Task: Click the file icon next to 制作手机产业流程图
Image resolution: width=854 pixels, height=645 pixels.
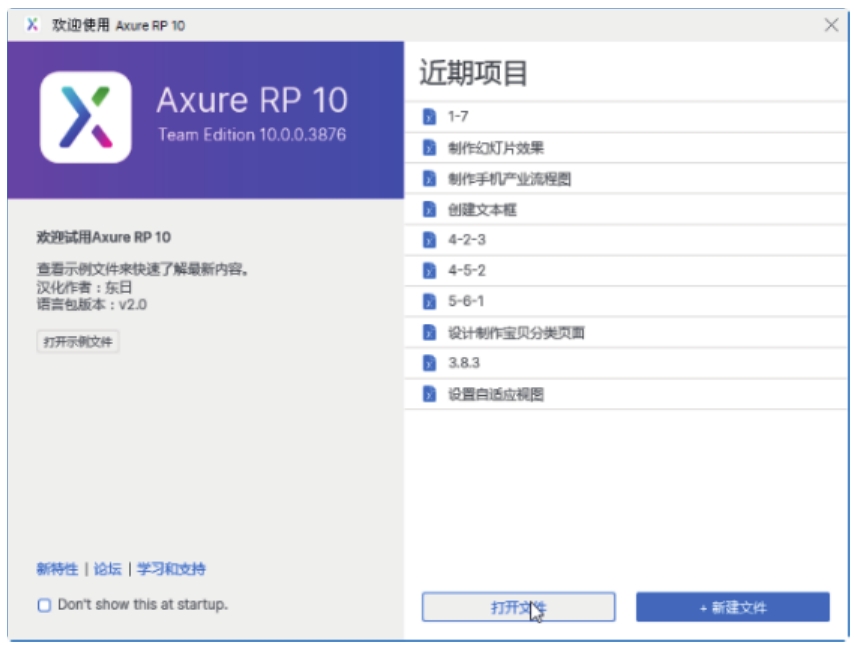Action: (429, 179)
